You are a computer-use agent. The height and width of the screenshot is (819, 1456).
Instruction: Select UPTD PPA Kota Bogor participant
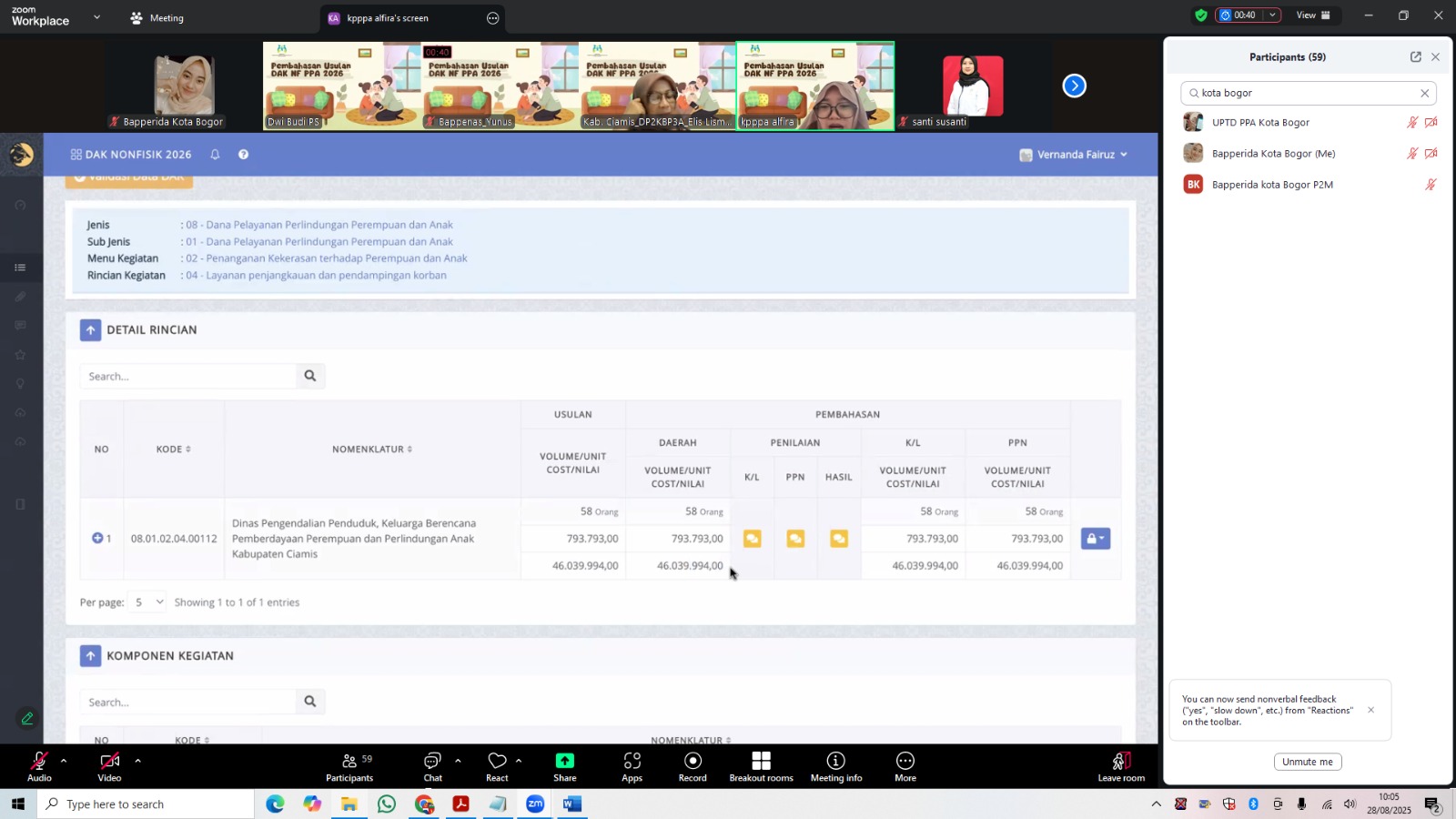pyautogui.click(x=1309, y=122)
